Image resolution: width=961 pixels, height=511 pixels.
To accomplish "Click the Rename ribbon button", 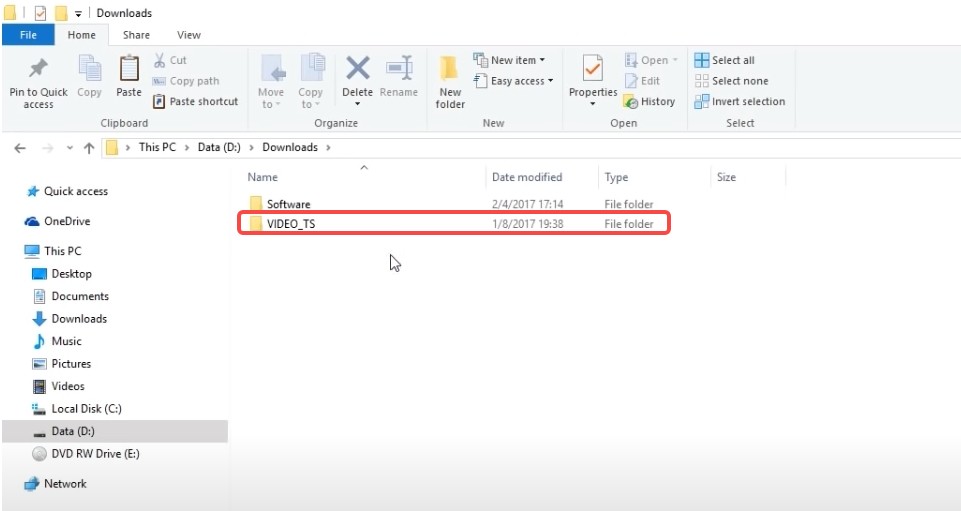I will tap(398, 76).
